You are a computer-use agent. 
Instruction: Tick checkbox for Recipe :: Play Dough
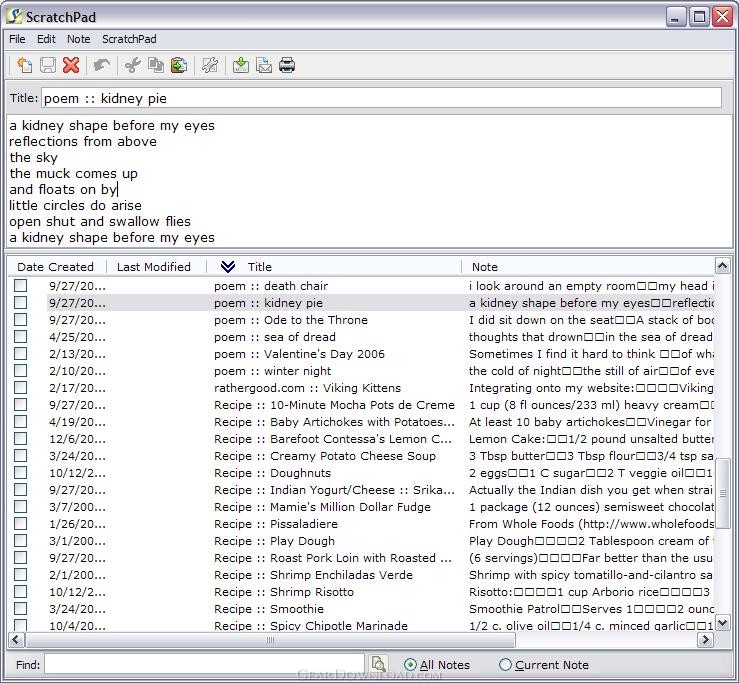20,541
